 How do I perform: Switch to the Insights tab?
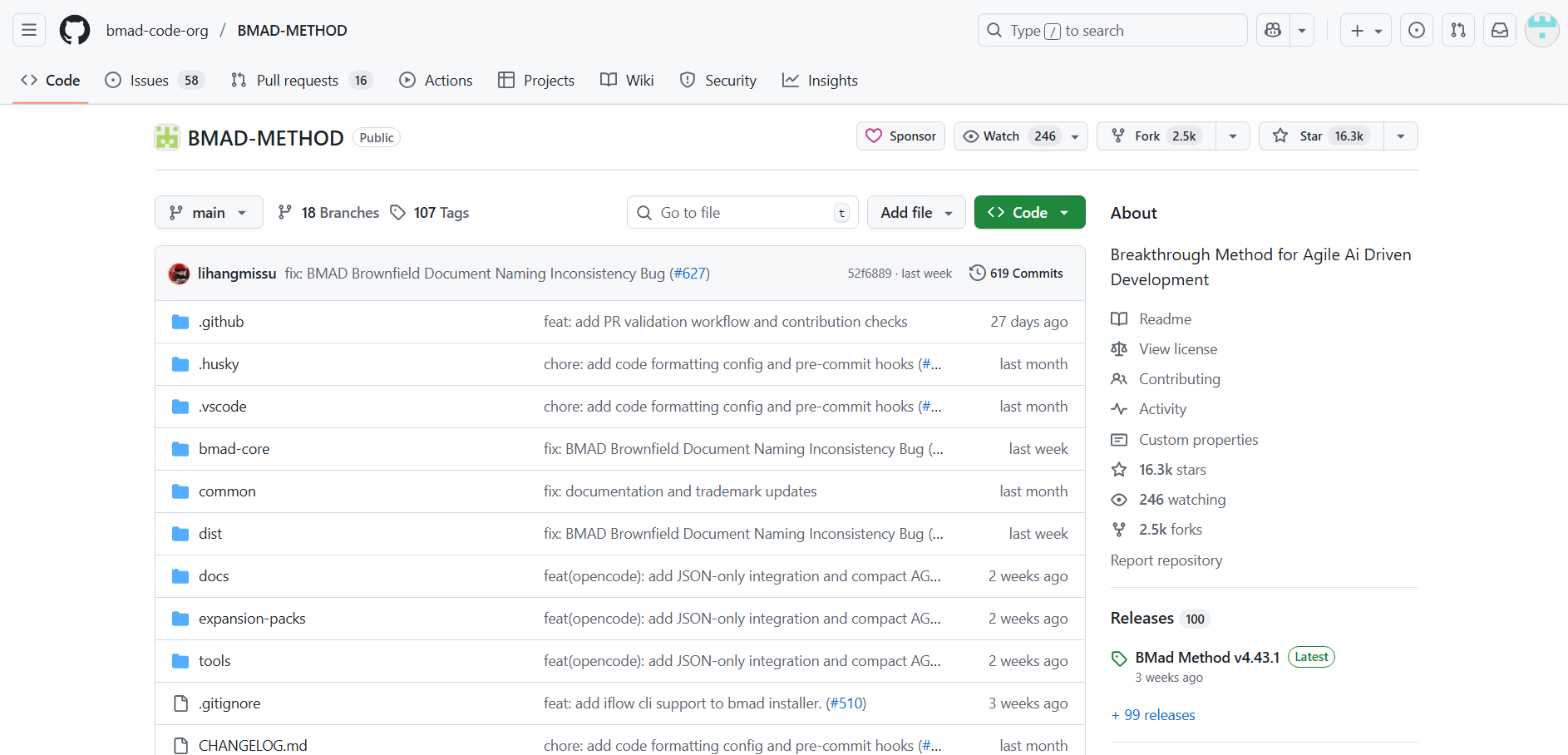tap(821, 81)
